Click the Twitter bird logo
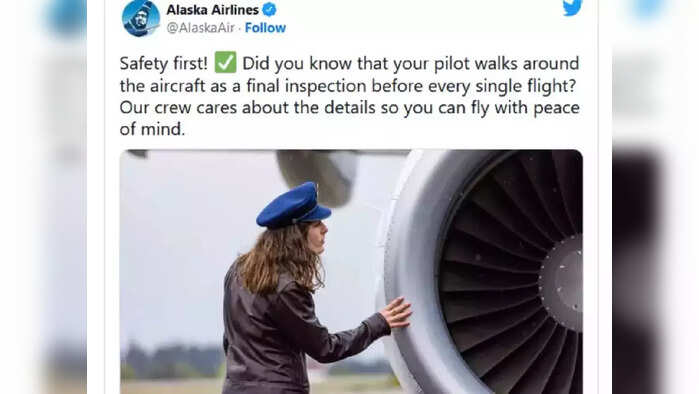 [x=572, y=8]
